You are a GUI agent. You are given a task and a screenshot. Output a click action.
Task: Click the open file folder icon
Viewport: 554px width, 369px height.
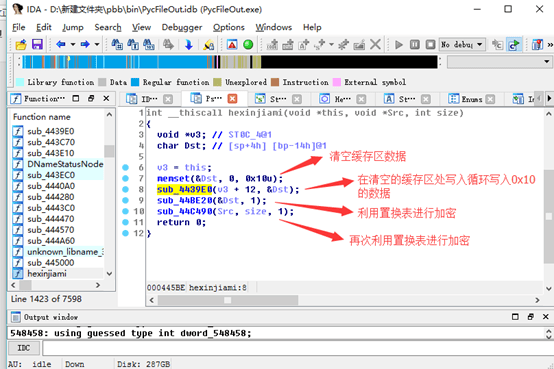pos(21,45)
